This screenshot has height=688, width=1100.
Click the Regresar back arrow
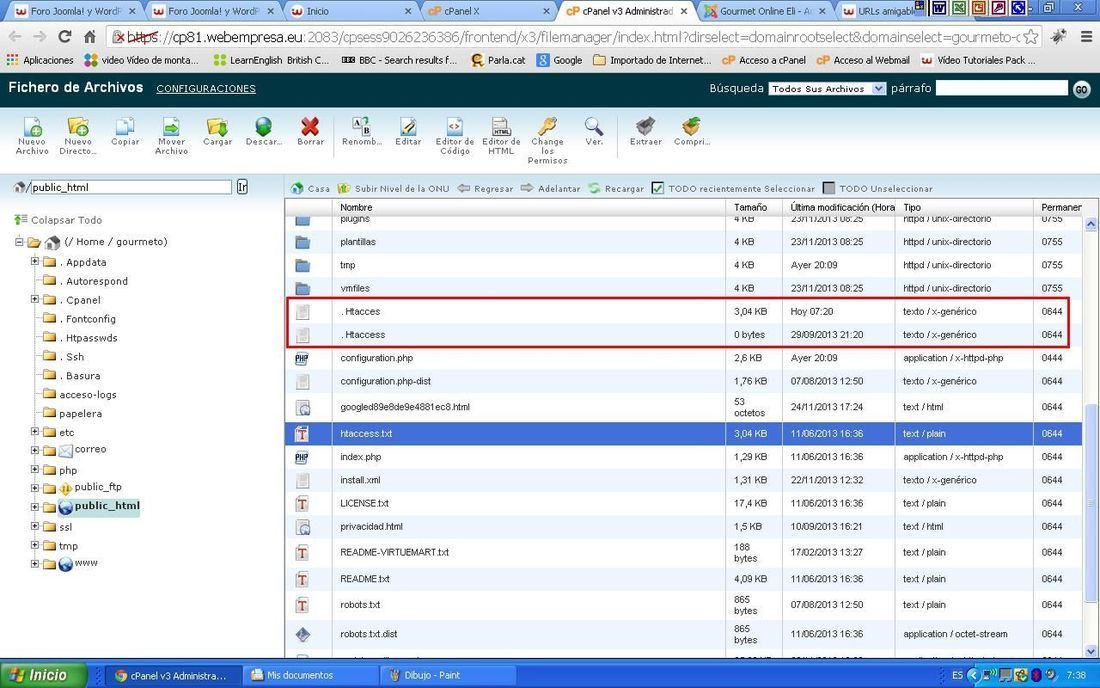(x=464, y=189)
